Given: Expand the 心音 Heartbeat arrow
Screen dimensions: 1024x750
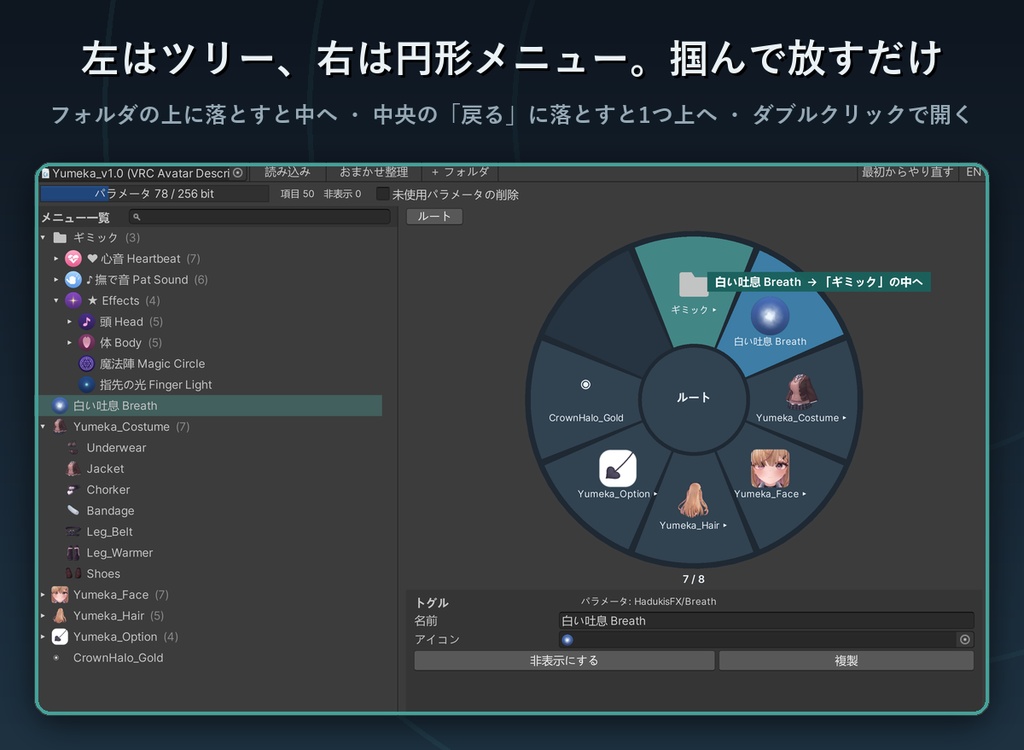Looking at the screenshot, I should pos(56,259).
